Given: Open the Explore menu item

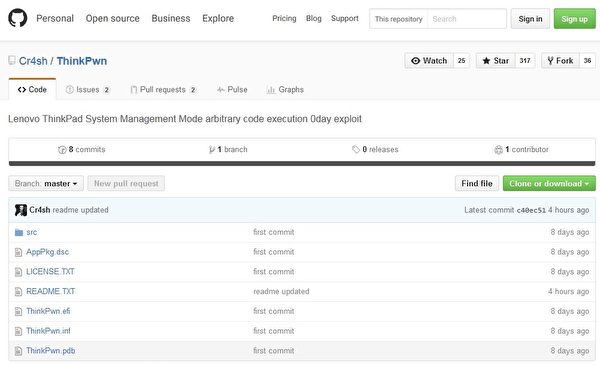Looking at the screenshot, I should click(x=218, y=18).
